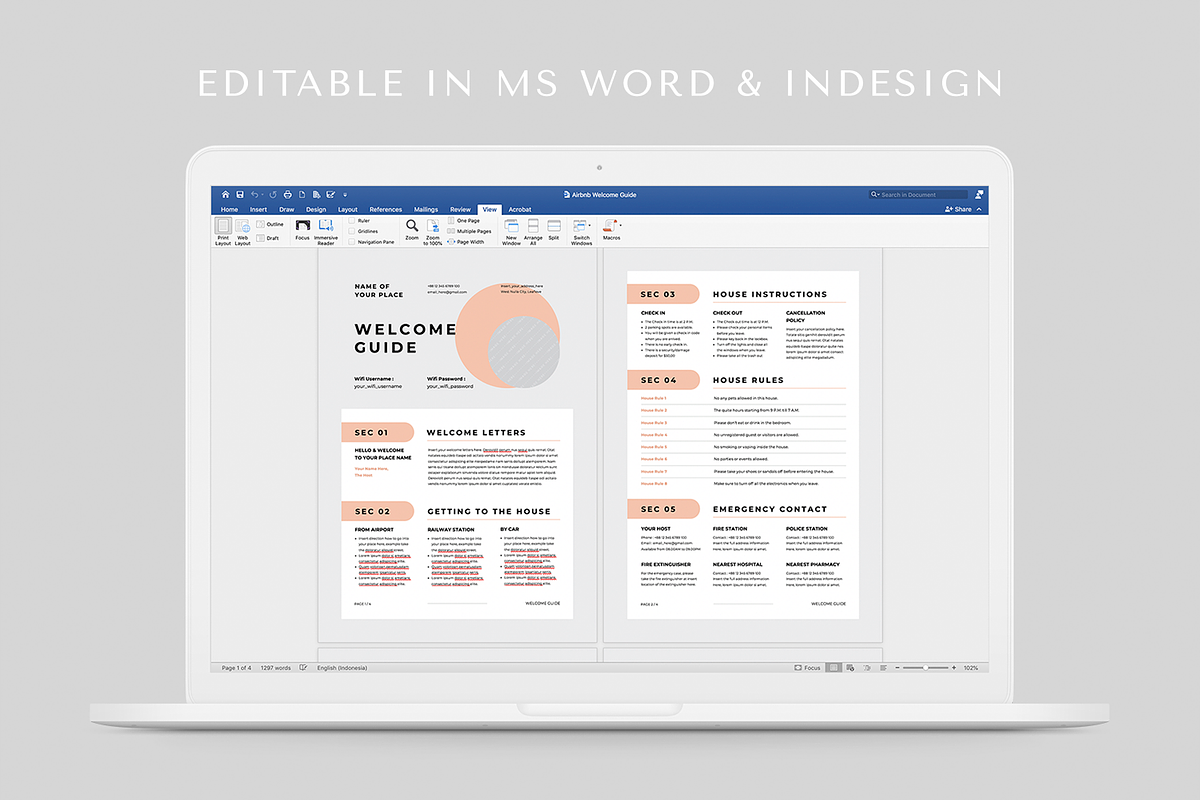Open the Home tab

tap(229, 210)
